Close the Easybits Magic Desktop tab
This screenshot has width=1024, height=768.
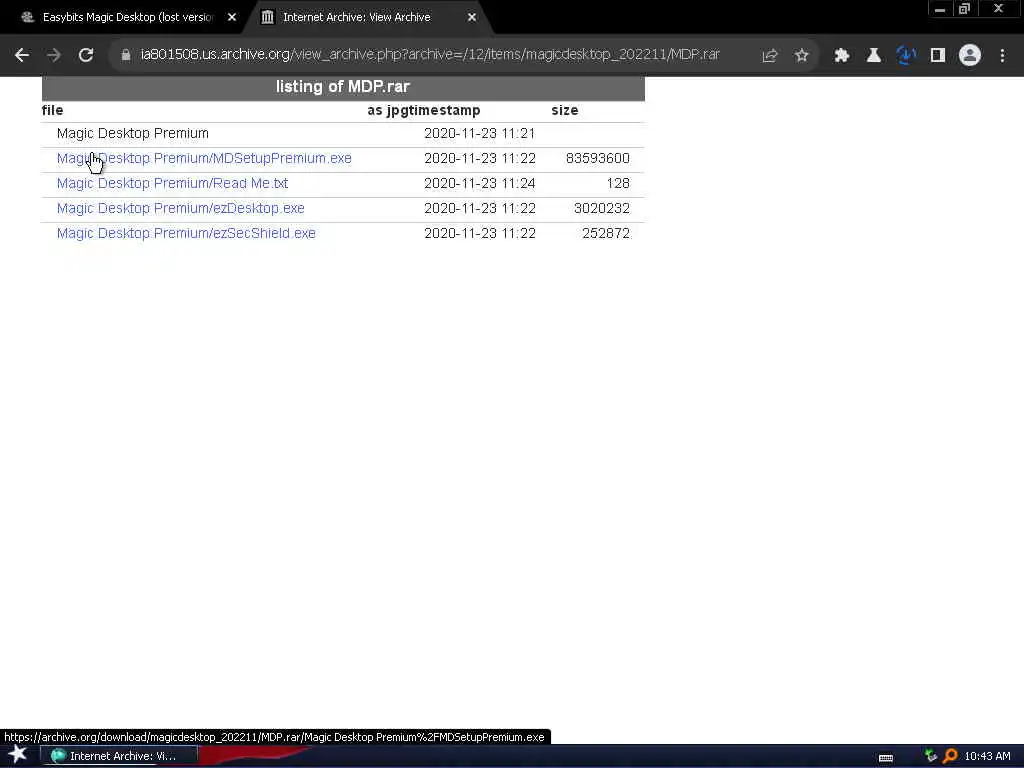(x=232, y=18)
